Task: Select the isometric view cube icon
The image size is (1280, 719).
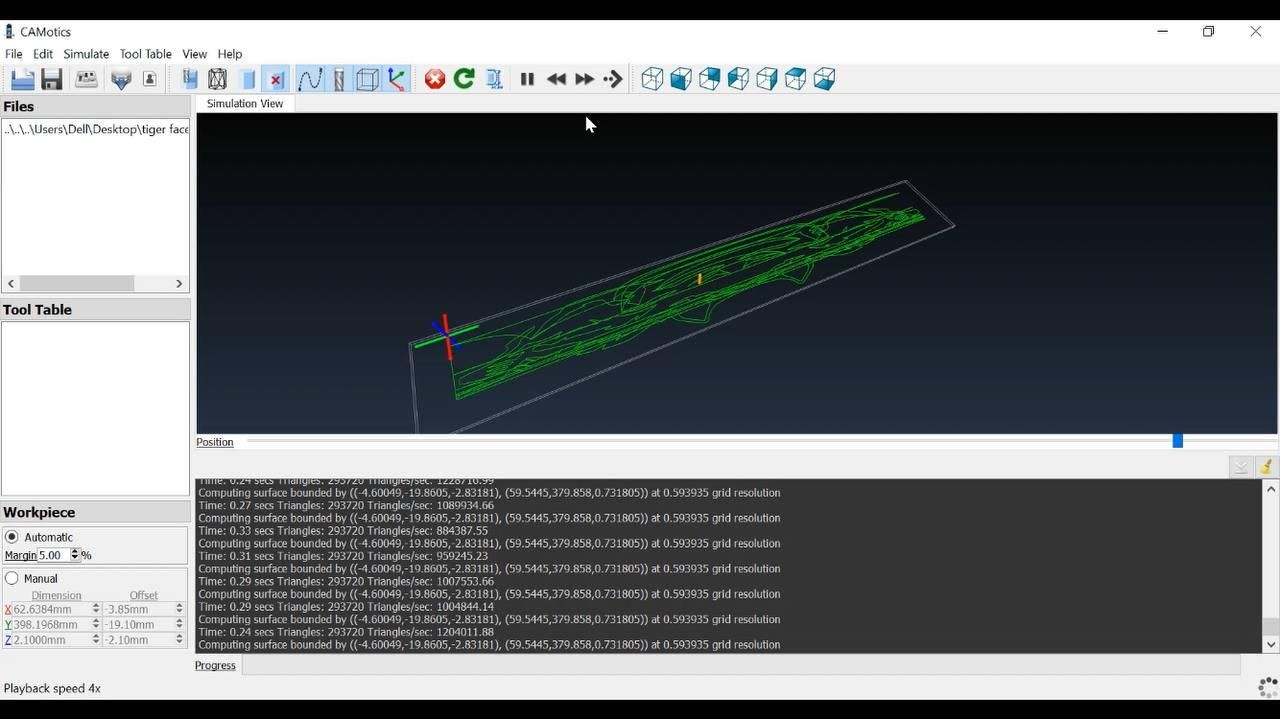Action: point(651,79)
